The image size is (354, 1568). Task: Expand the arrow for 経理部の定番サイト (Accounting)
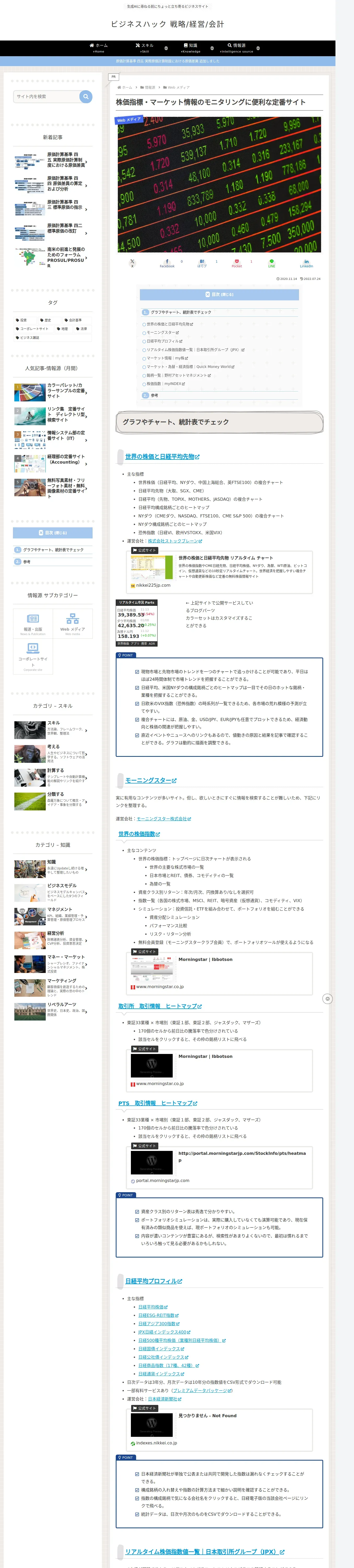86,464
